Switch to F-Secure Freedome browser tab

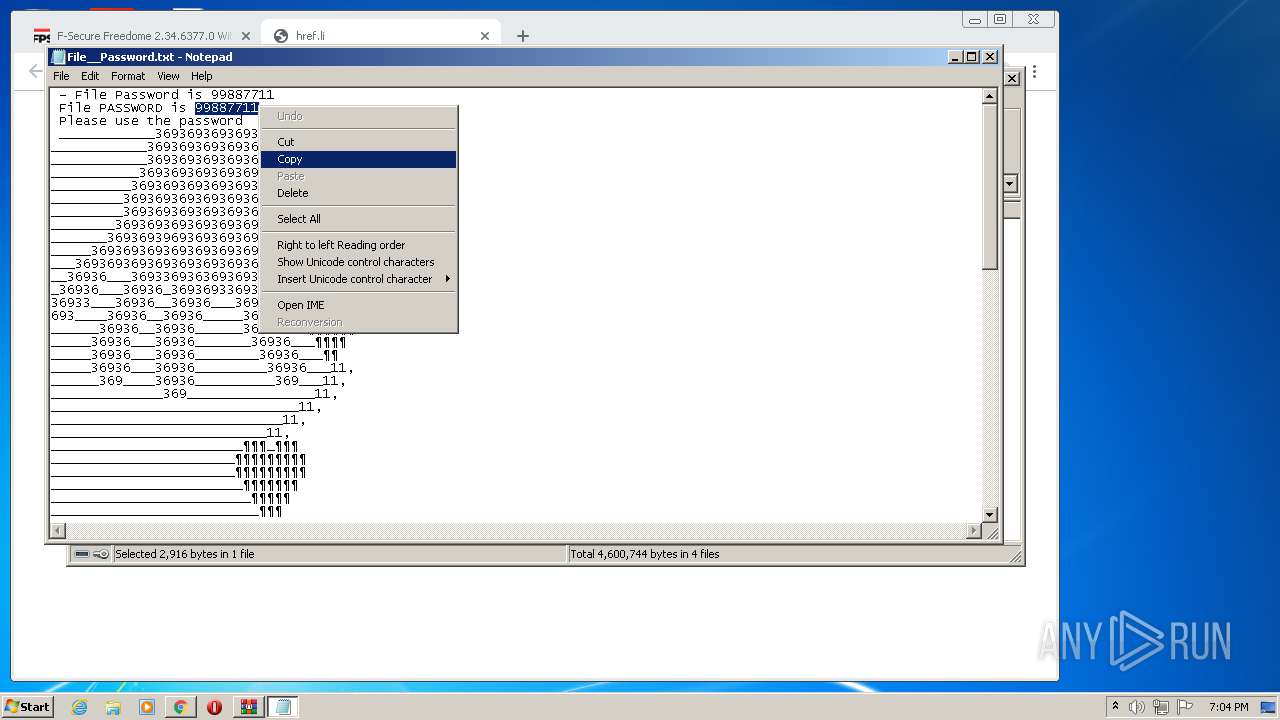[143, 36]
